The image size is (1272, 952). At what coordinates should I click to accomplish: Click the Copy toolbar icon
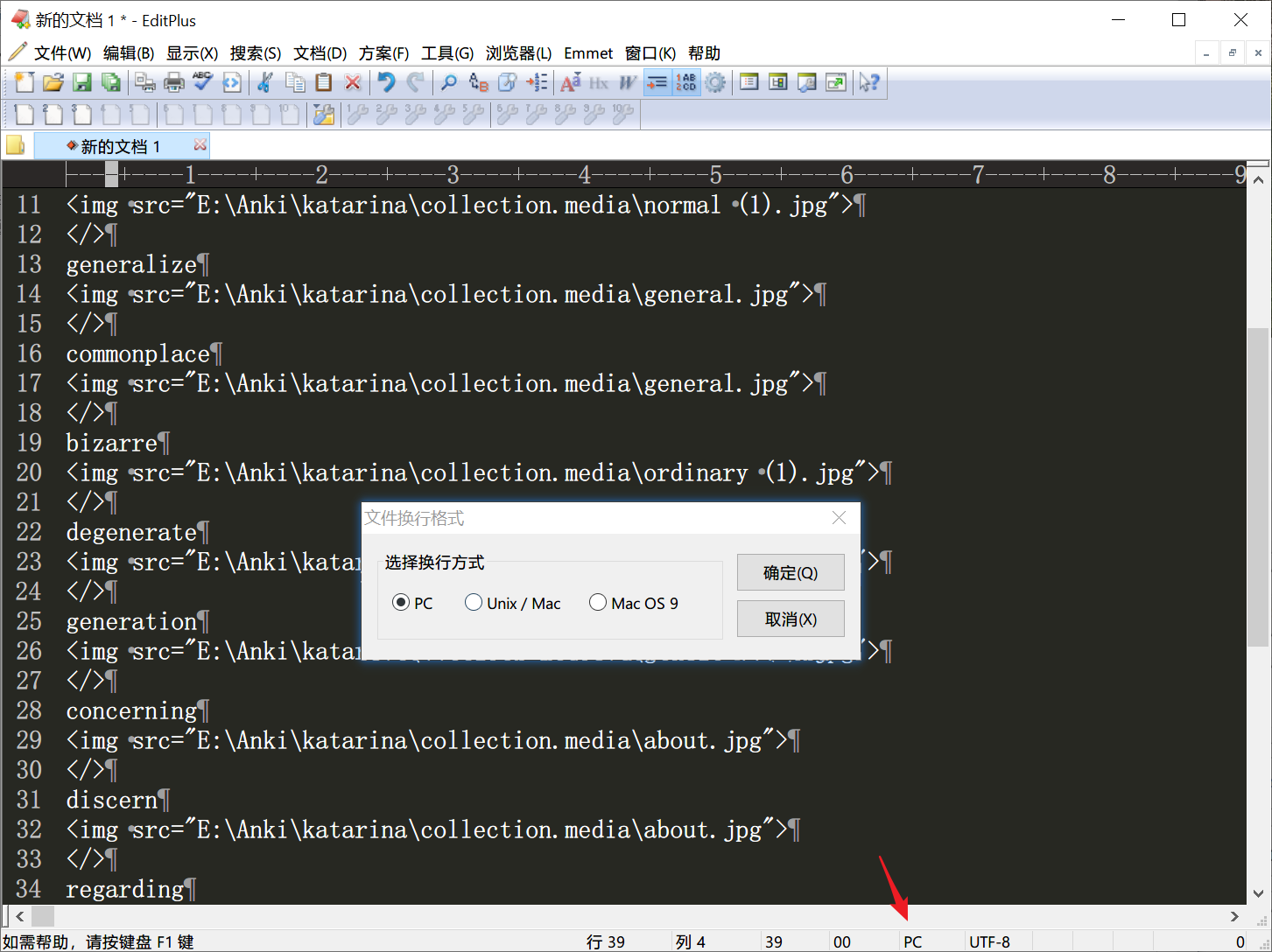(x=295, y=82)
